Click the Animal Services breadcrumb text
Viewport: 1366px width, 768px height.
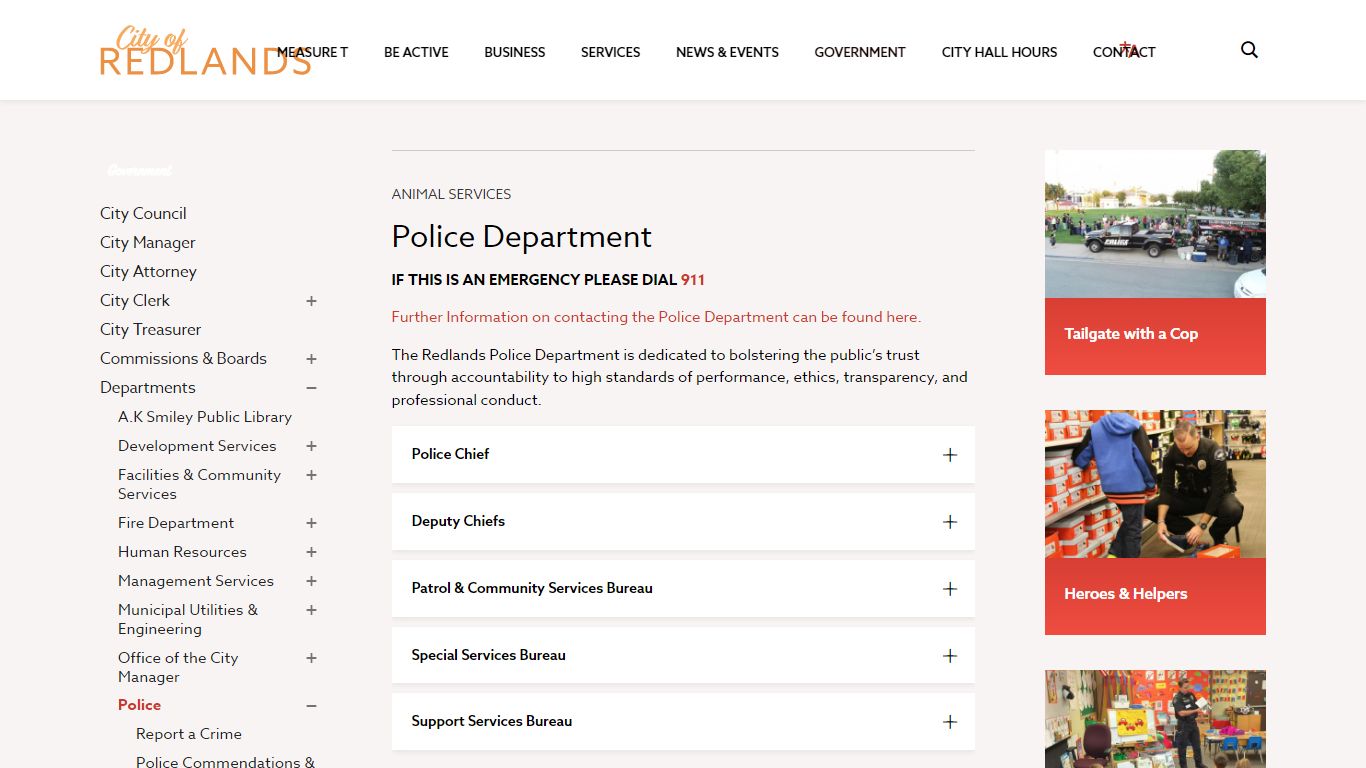[x=451, y=194]
